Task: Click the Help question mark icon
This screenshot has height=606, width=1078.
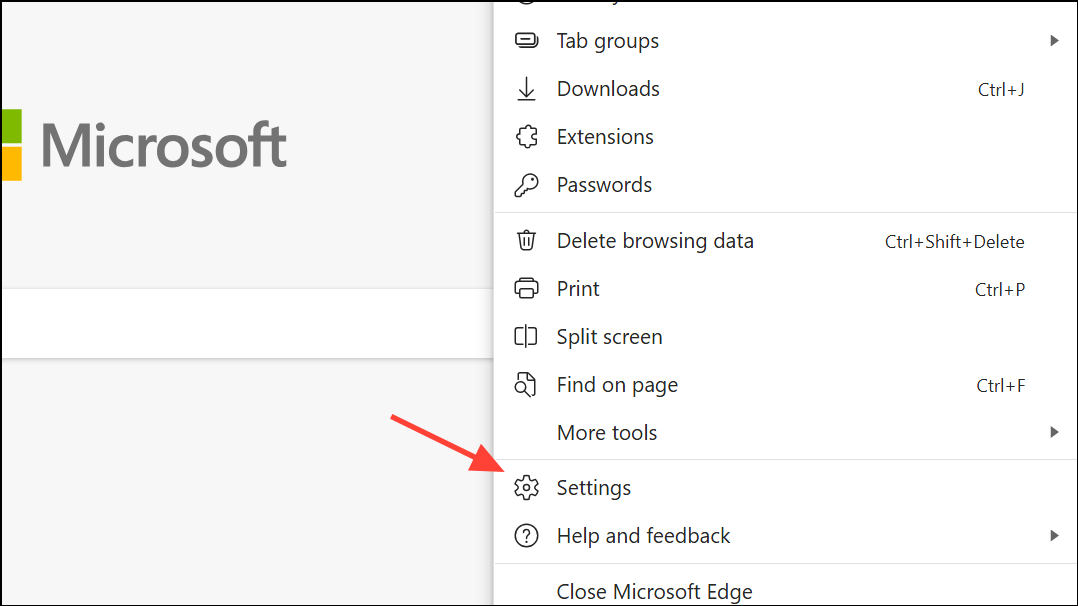Action: click(x=527, y=536)
